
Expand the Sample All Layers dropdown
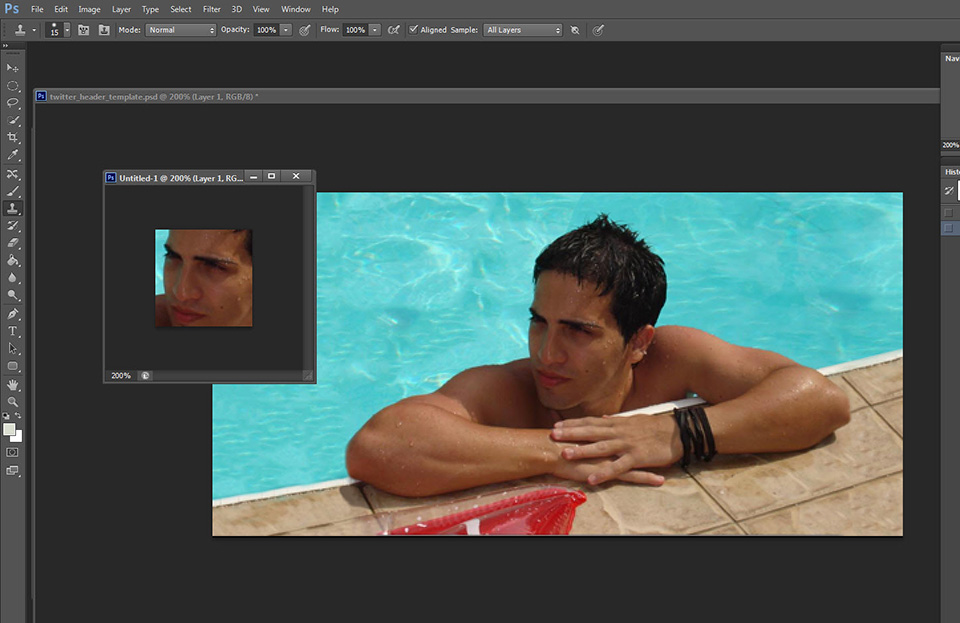[522, 30]
